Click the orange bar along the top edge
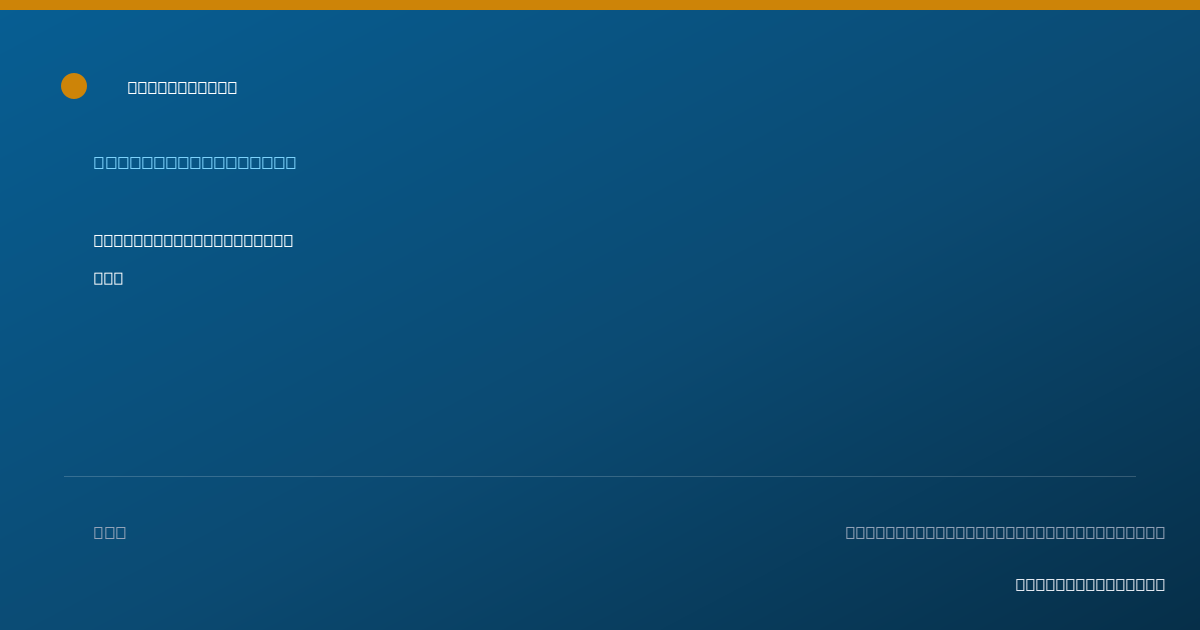The height and width of the screenshot is (630, 1200). [600, 5]
